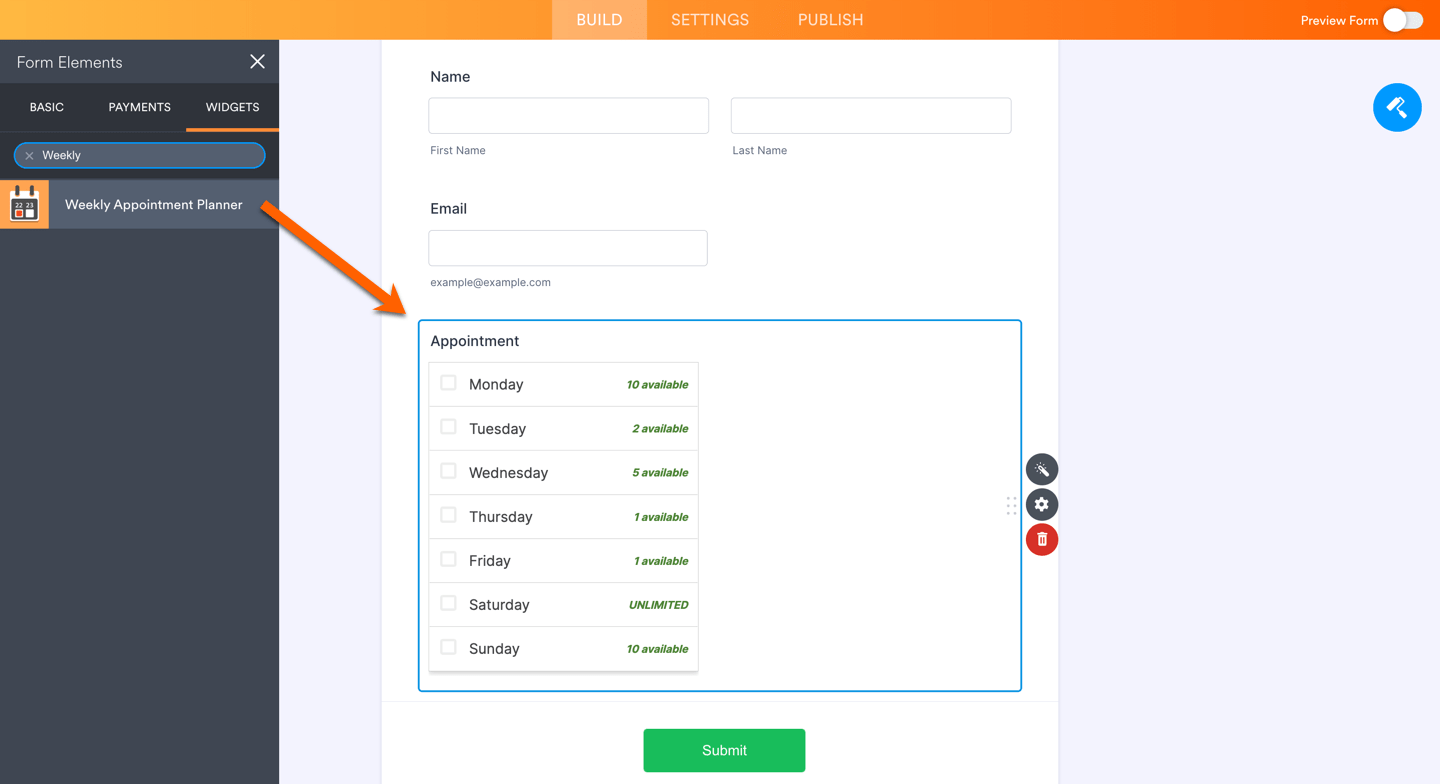Click Tuesday's 2 available text

coord(660,429)
